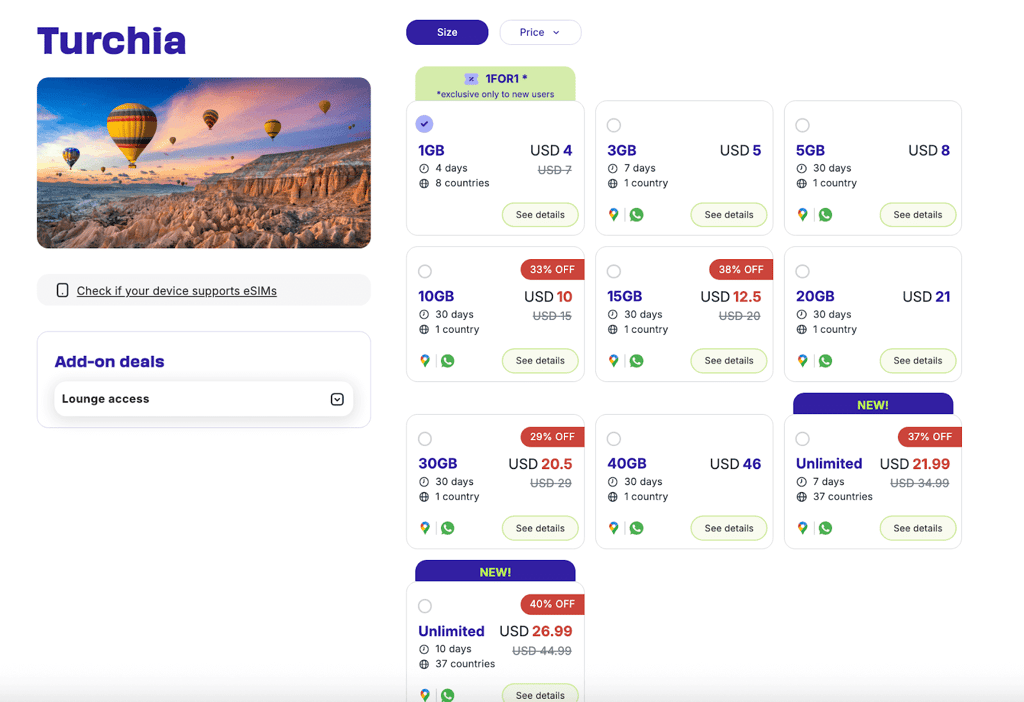Click Google Maps icon on 40GB card
Viewport: 1024px width, 702px height.
click(x=613, y=528)
